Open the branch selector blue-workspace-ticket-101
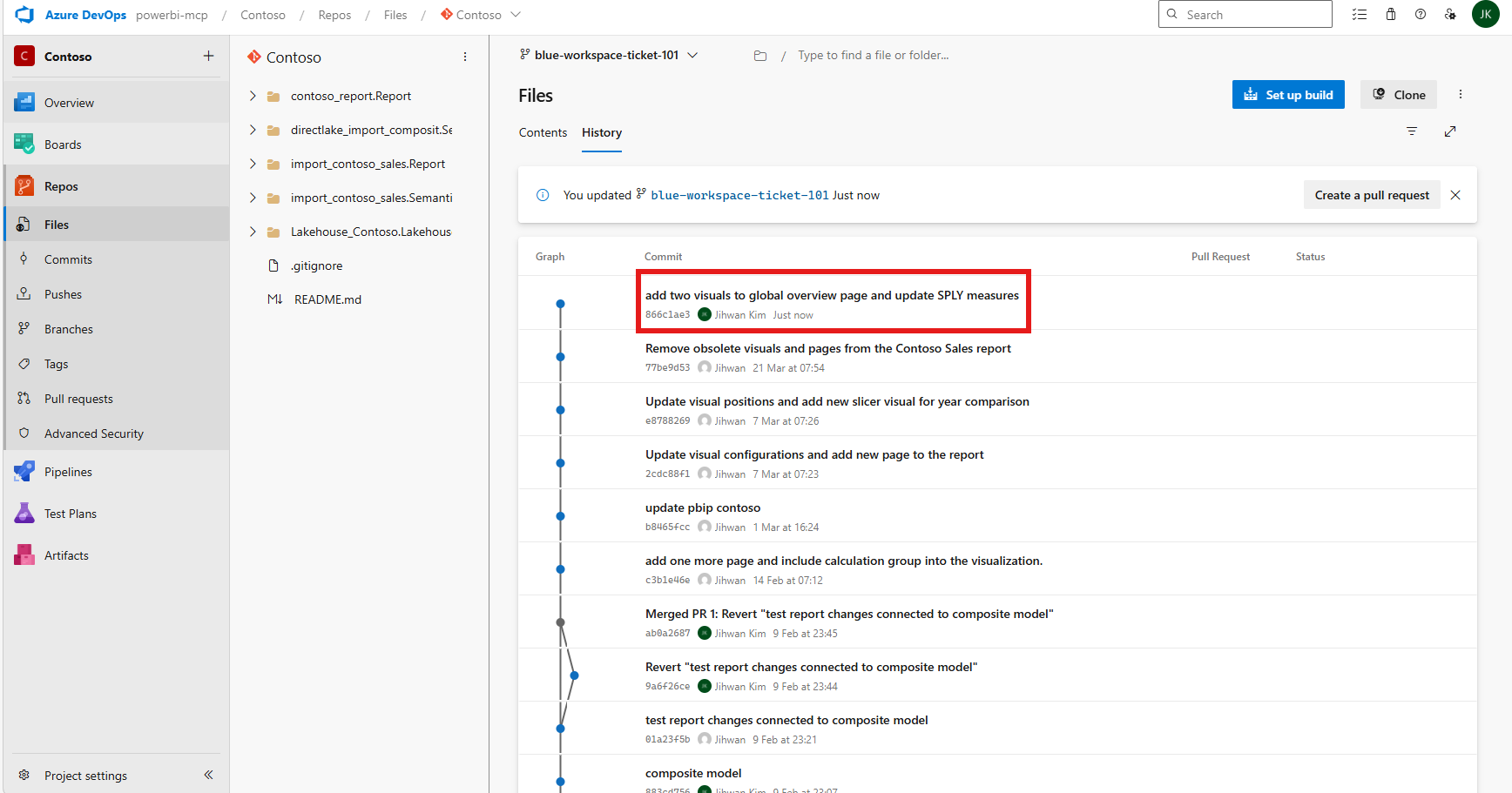Screen dimensions: 1512x793 (608, 55)
